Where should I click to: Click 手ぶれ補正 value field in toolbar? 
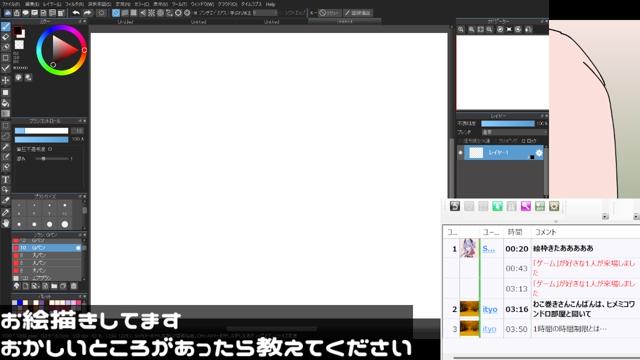pyautogui.click(x=265, y=13)
